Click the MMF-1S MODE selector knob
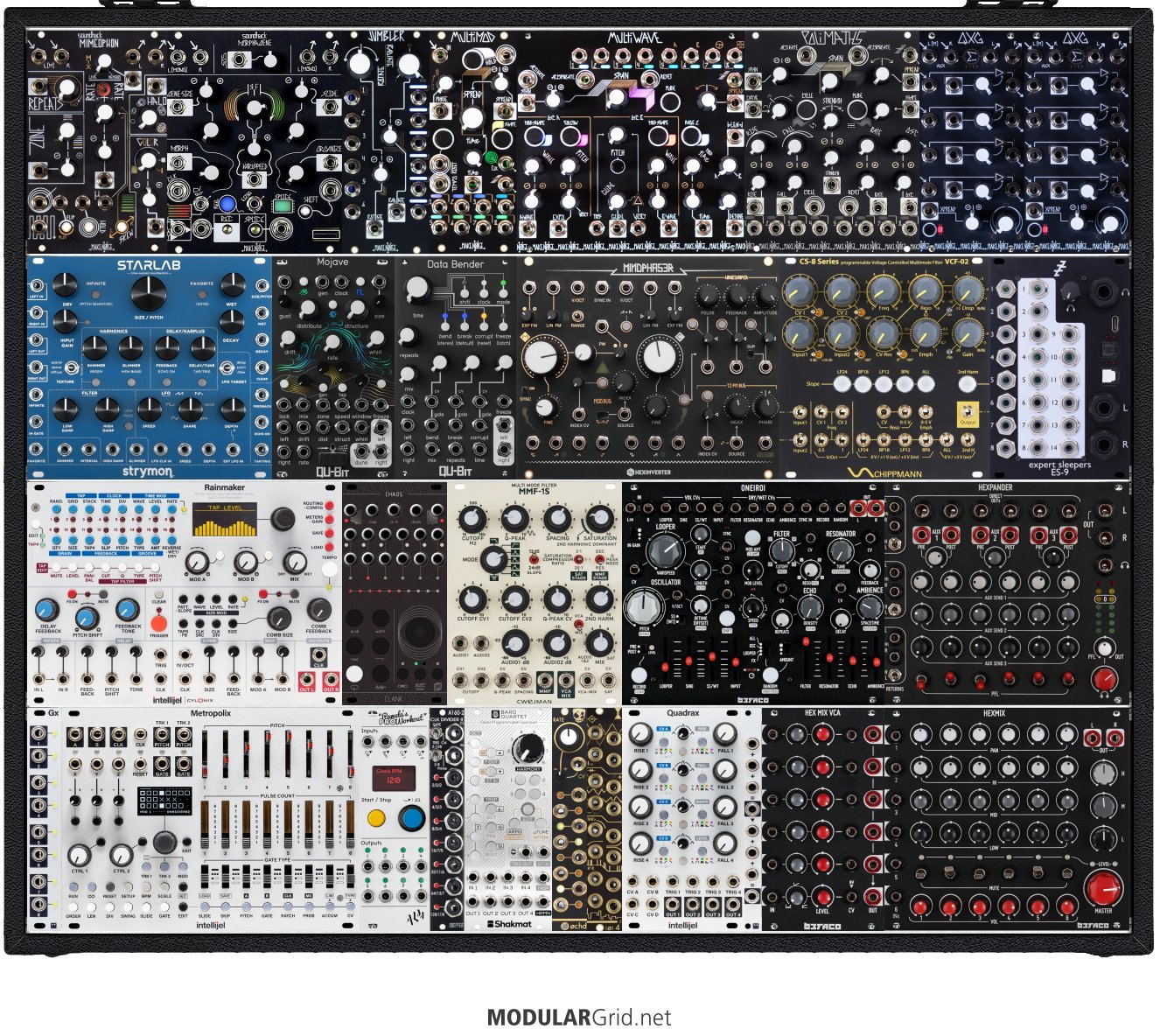Screen dimensions: 1160x1036 point(494,560)
